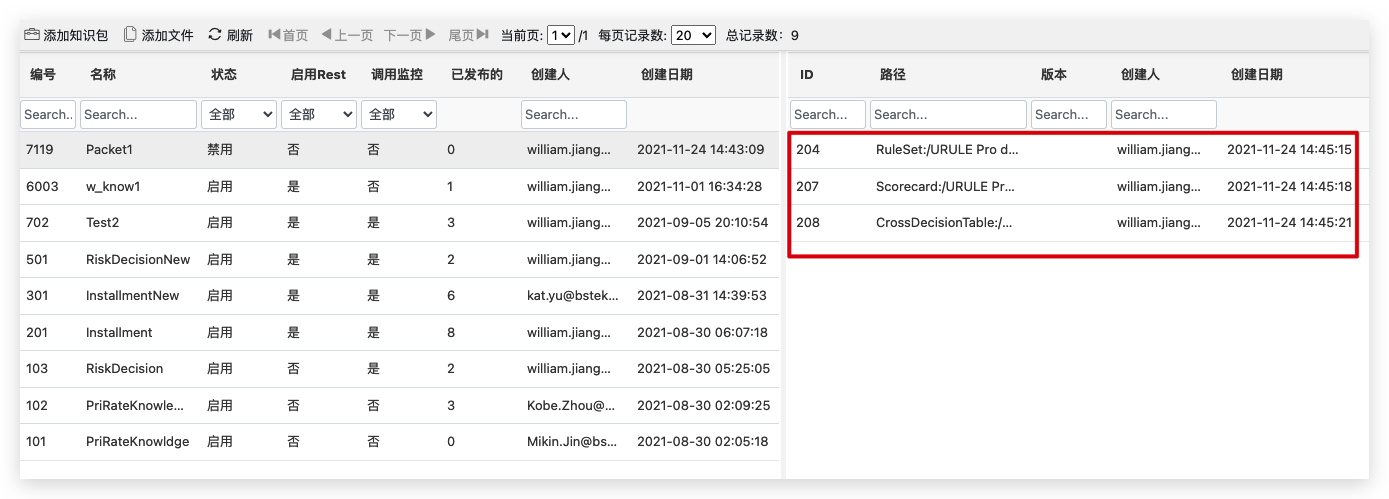Sort by 创建日期 column header in left table
This screenshot has width=1389, height=499.
[x=666, y=75]
